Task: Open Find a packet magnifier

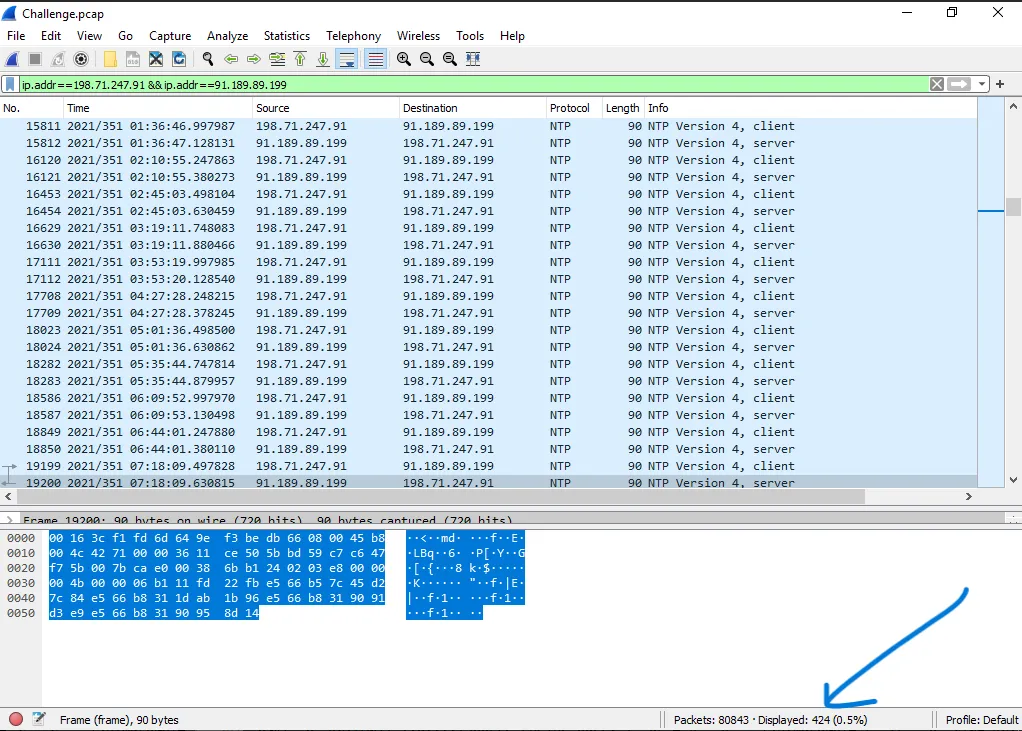Action: pos(208,59)
